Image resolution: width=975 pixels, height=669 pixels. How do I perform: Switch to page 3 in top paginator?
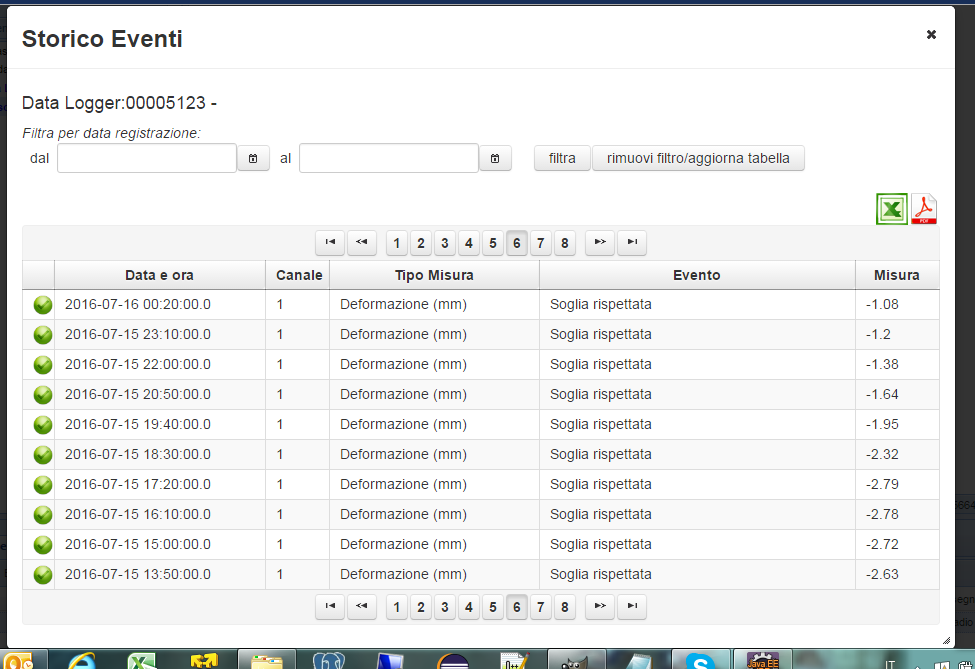pos(445,243)
